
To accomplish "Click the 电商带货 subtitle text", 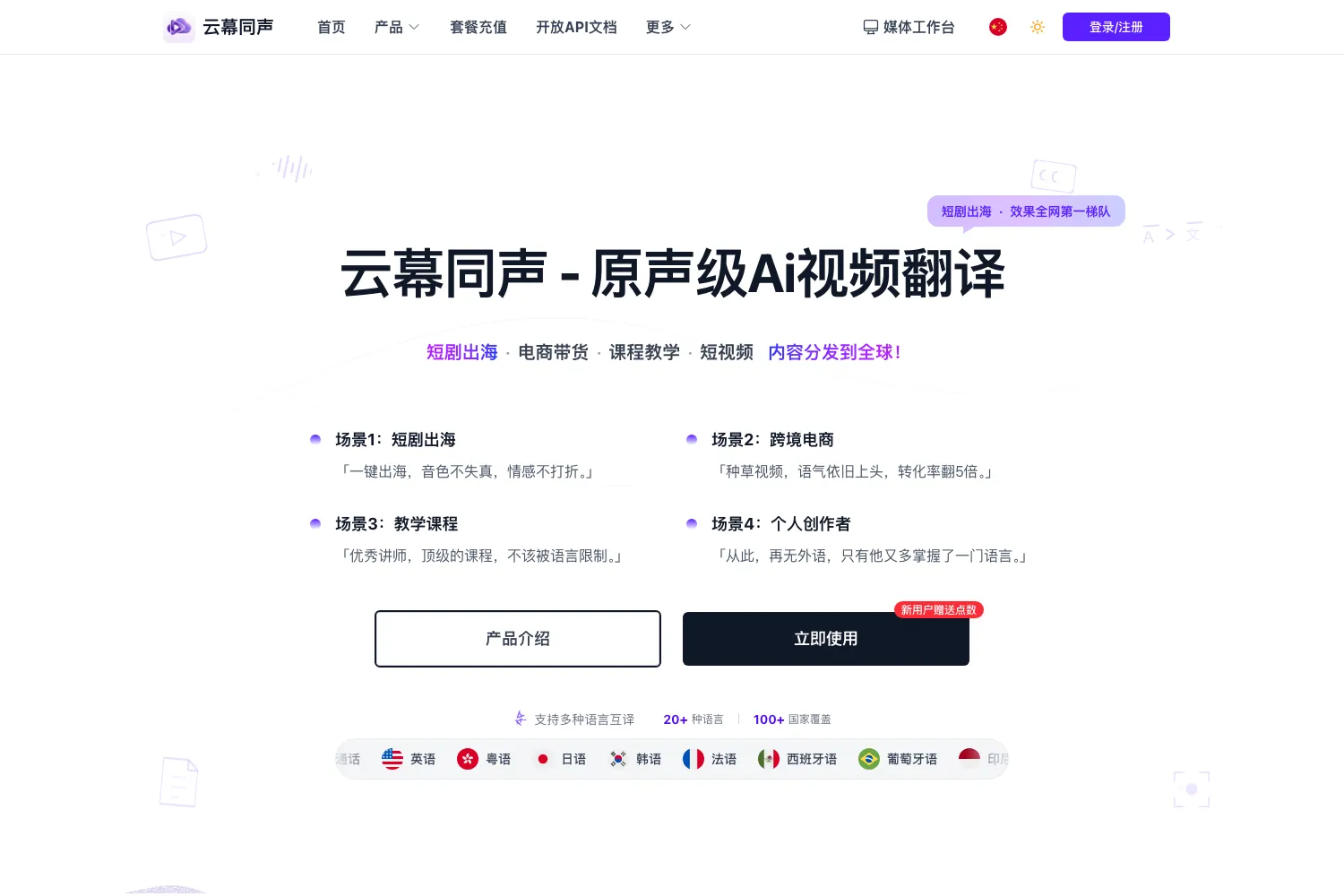I will 554,352.
